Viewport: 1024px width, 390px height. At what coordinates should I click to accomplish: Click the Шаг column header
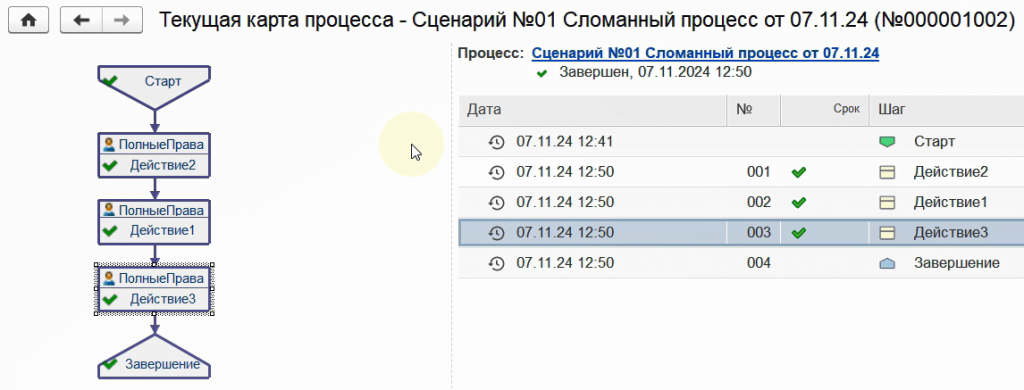[946, 110]
